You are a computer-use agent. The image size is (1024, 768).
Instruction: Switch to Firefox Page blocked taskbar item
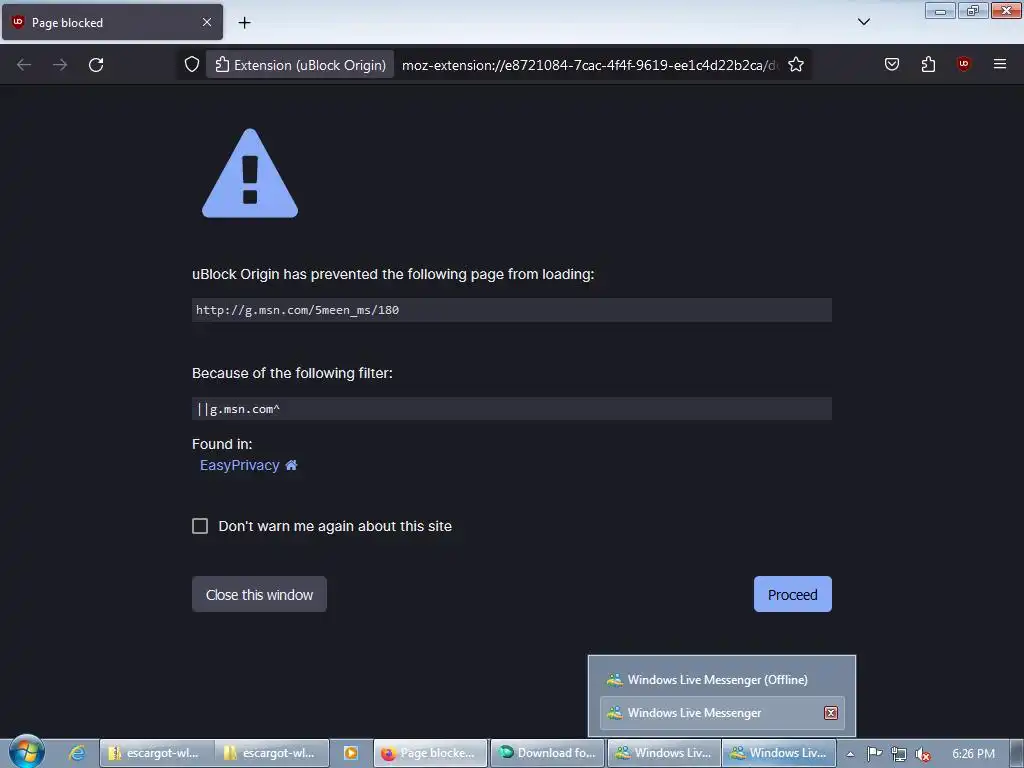click(430, 753)
